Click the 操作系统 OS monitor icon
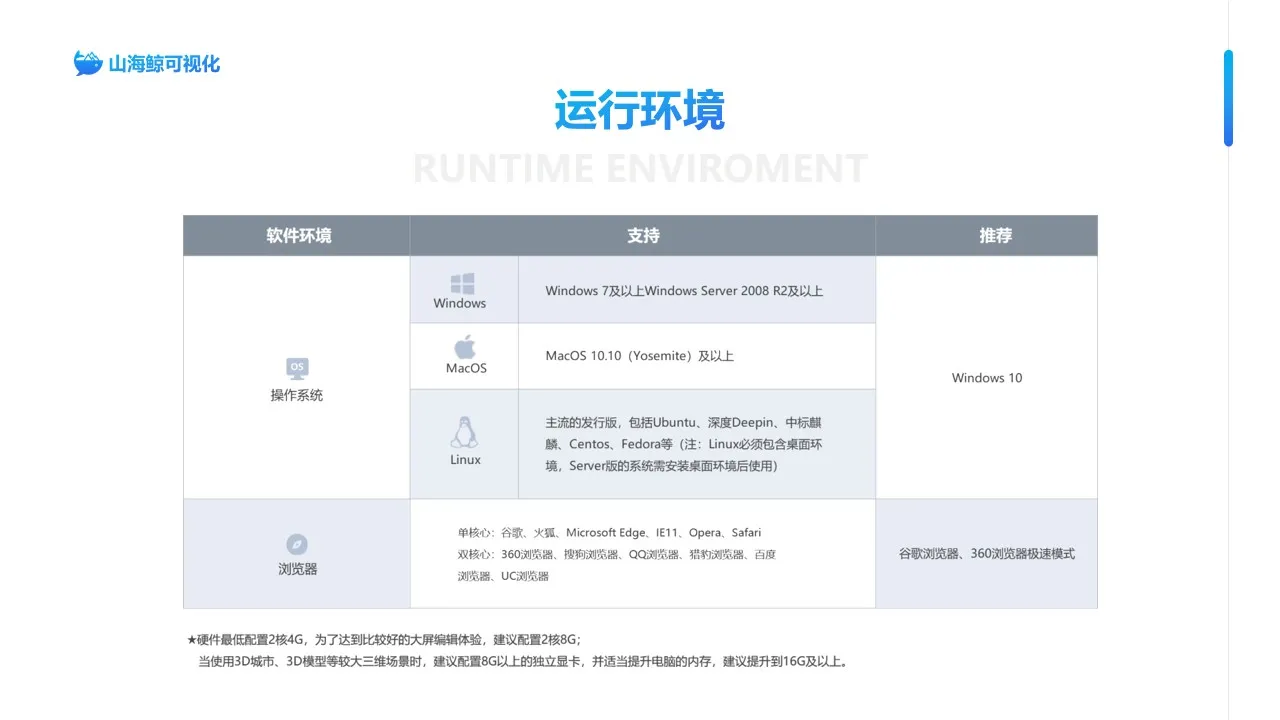Viewport: 1280px width, 720px height. click(297, 368)
